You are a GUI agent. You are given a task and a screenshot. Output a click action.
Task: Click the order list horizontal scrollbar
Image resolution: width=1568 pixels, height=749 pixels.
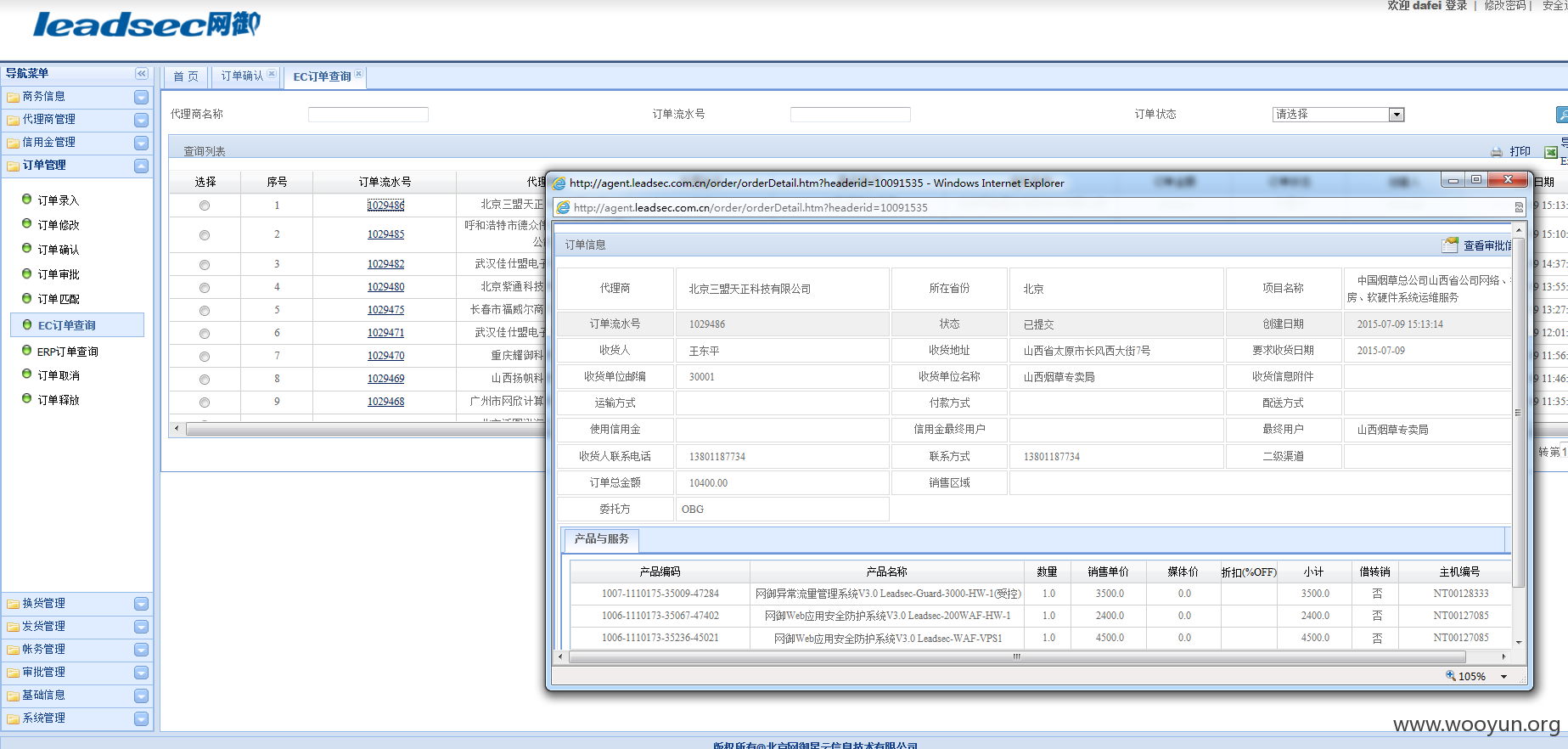click(x=365, y=429)
